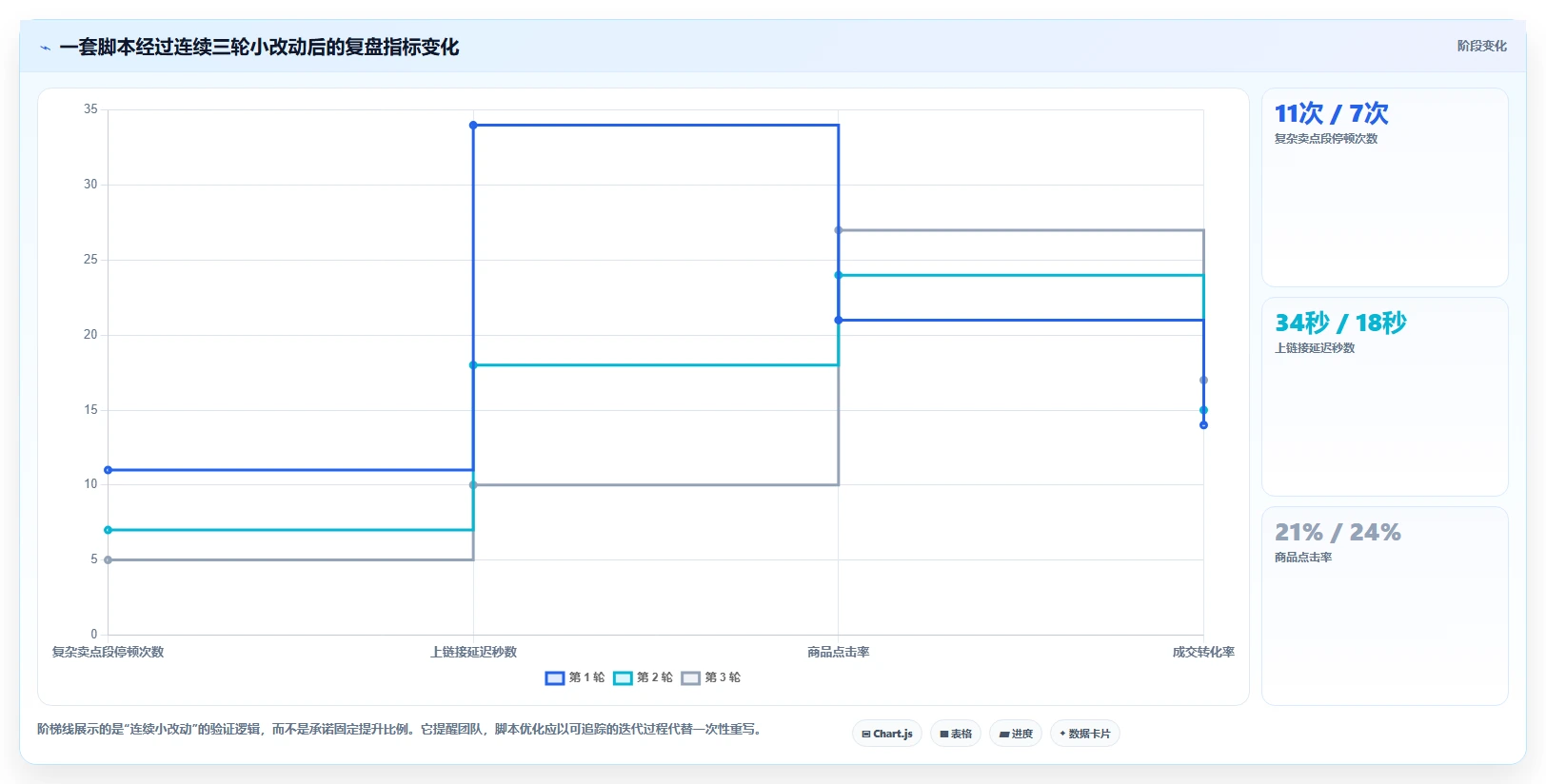Click the title 一套脚本经过连续三轮小改动后的复盘指标变化
The width and height of the screenshot is (1546, 784).
pyautogui.click(x=259, y=48)
